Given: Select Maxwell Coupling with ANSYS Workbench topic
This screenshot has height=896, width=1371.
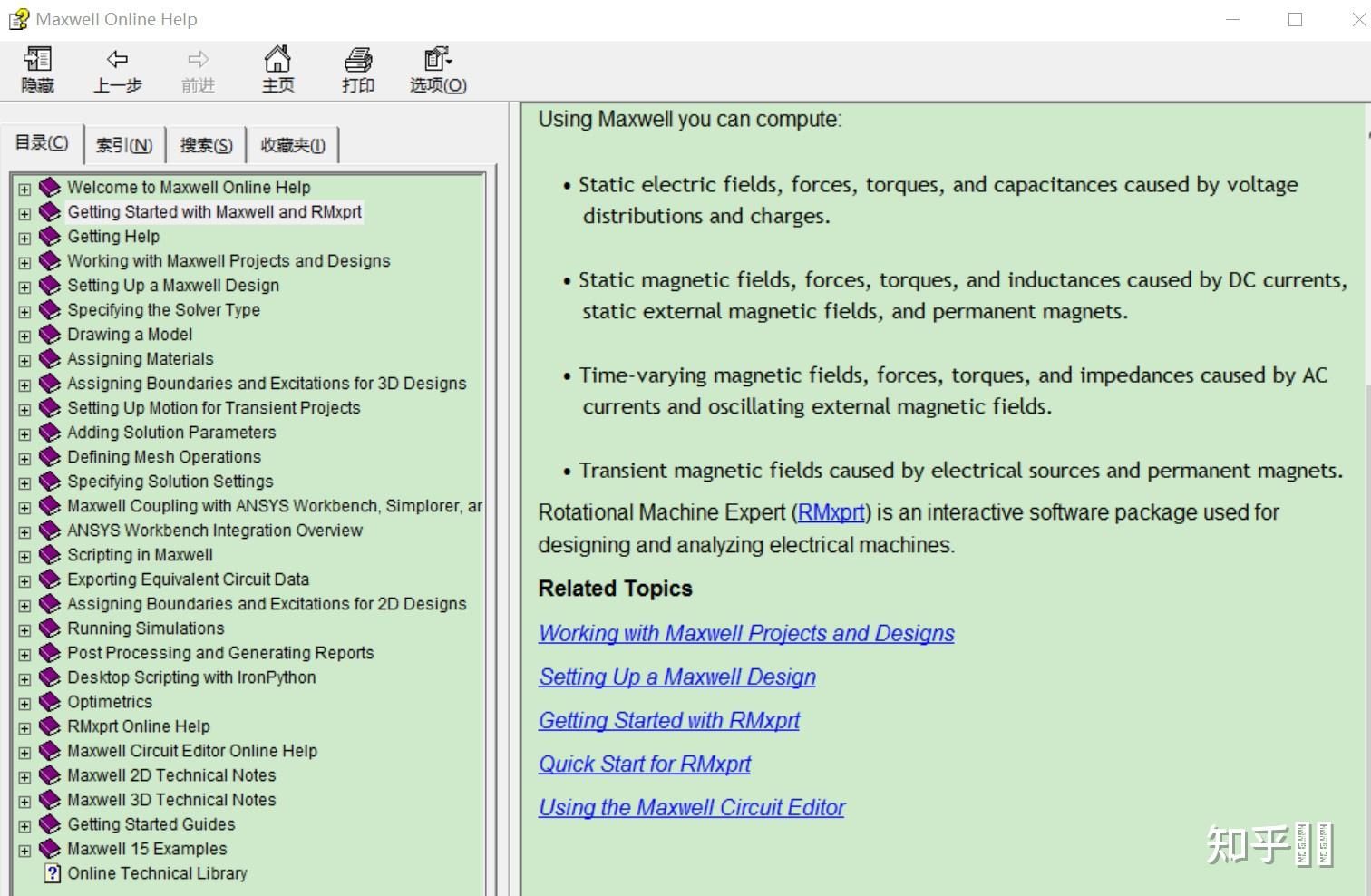Looking at the screenshot, I should click(x=275, y=506).
